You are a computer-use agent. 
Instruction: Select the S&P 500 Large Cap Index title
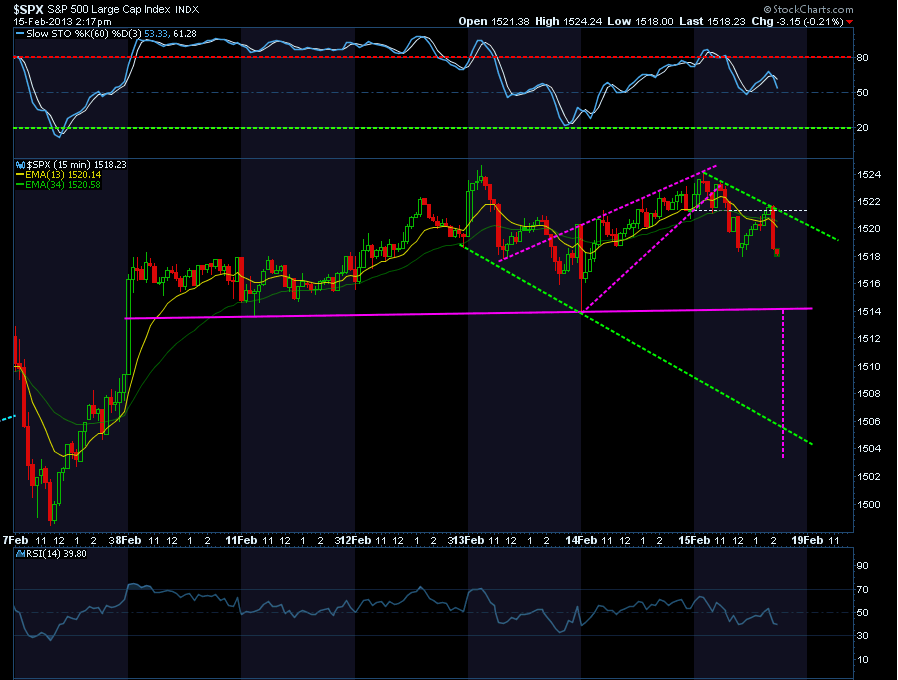pos(109,10)
